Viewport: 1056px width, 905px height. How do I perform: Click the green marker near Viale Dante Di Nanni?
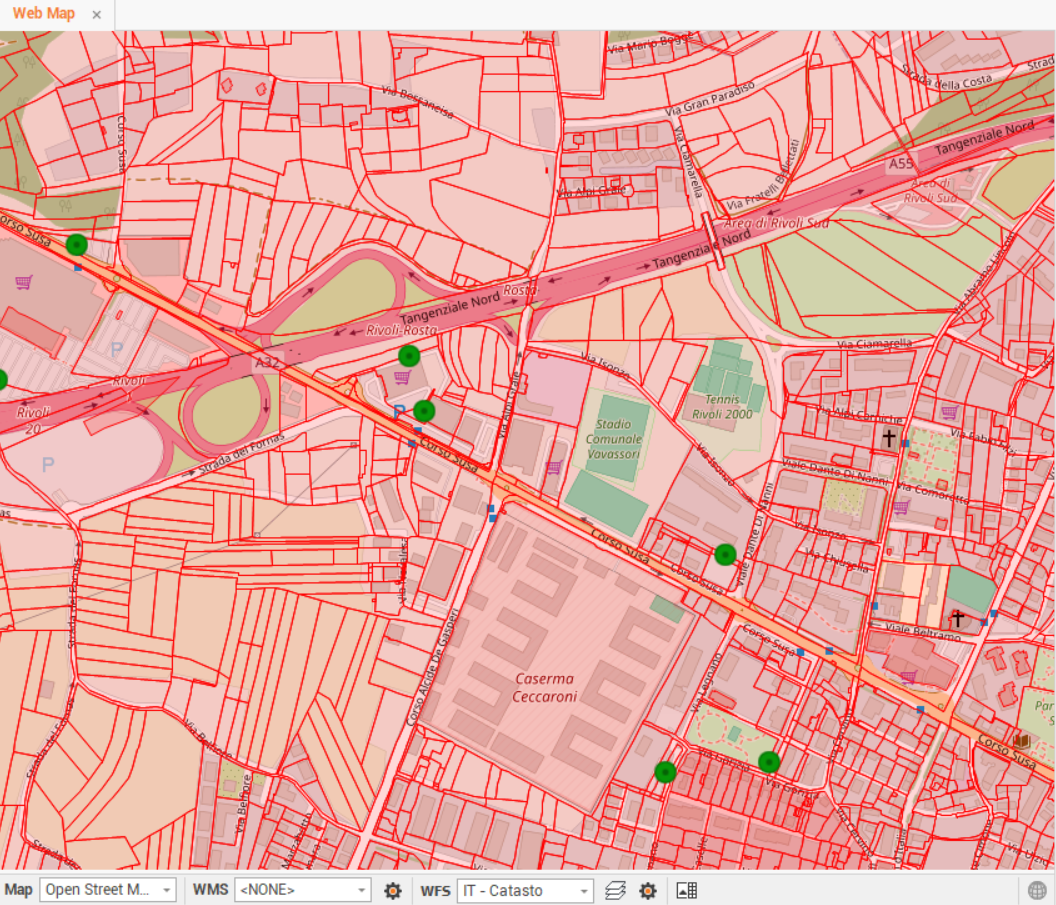(724, 554)
